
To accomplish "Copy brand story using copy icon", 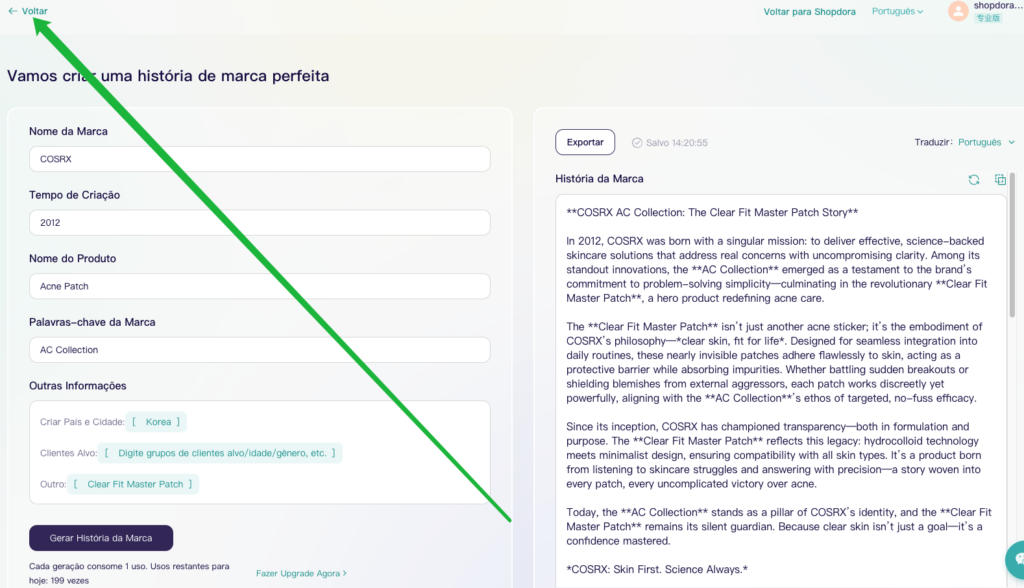I will click(x=1000, y=180).
